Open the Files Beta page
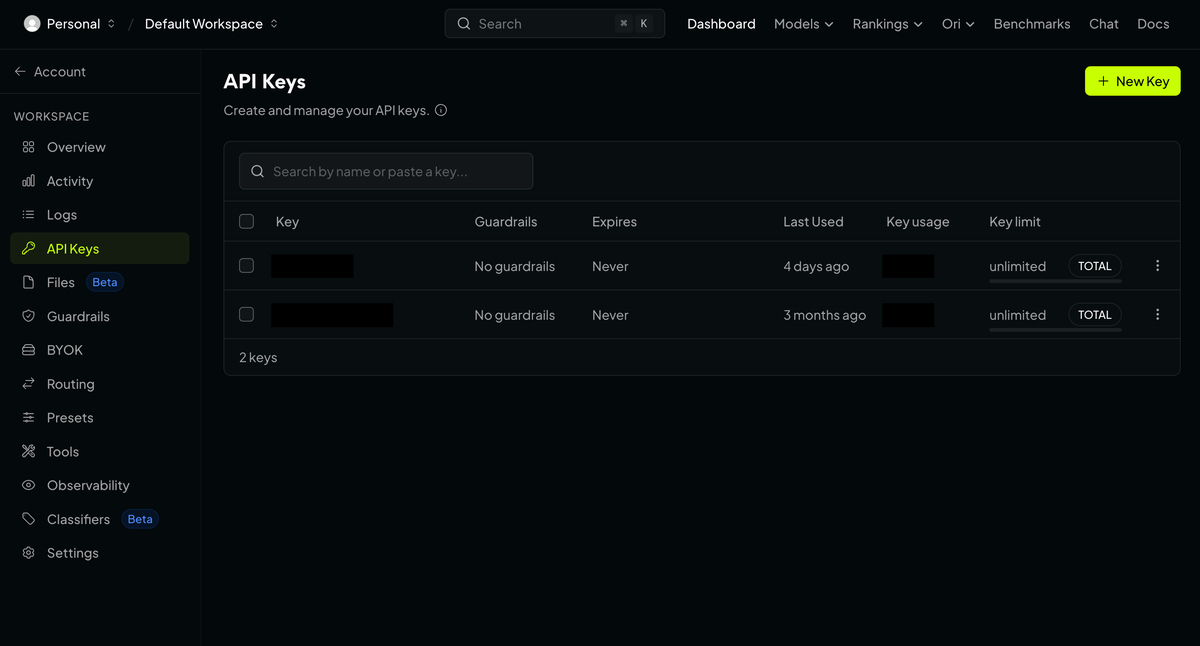 tap(100, 283)
